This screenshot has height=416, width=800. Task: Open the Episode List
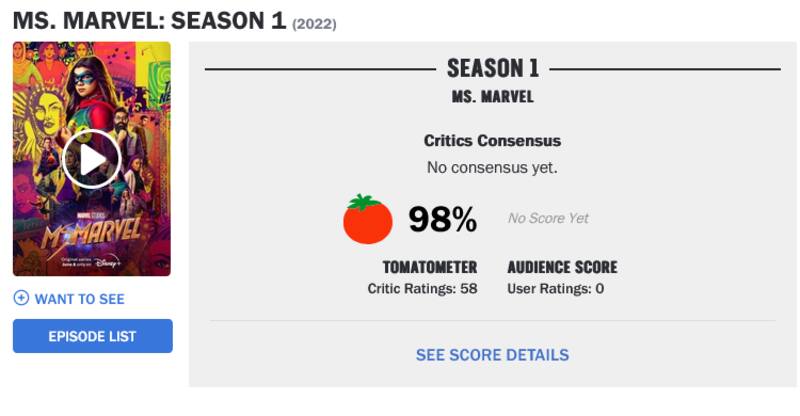[92, 336]
